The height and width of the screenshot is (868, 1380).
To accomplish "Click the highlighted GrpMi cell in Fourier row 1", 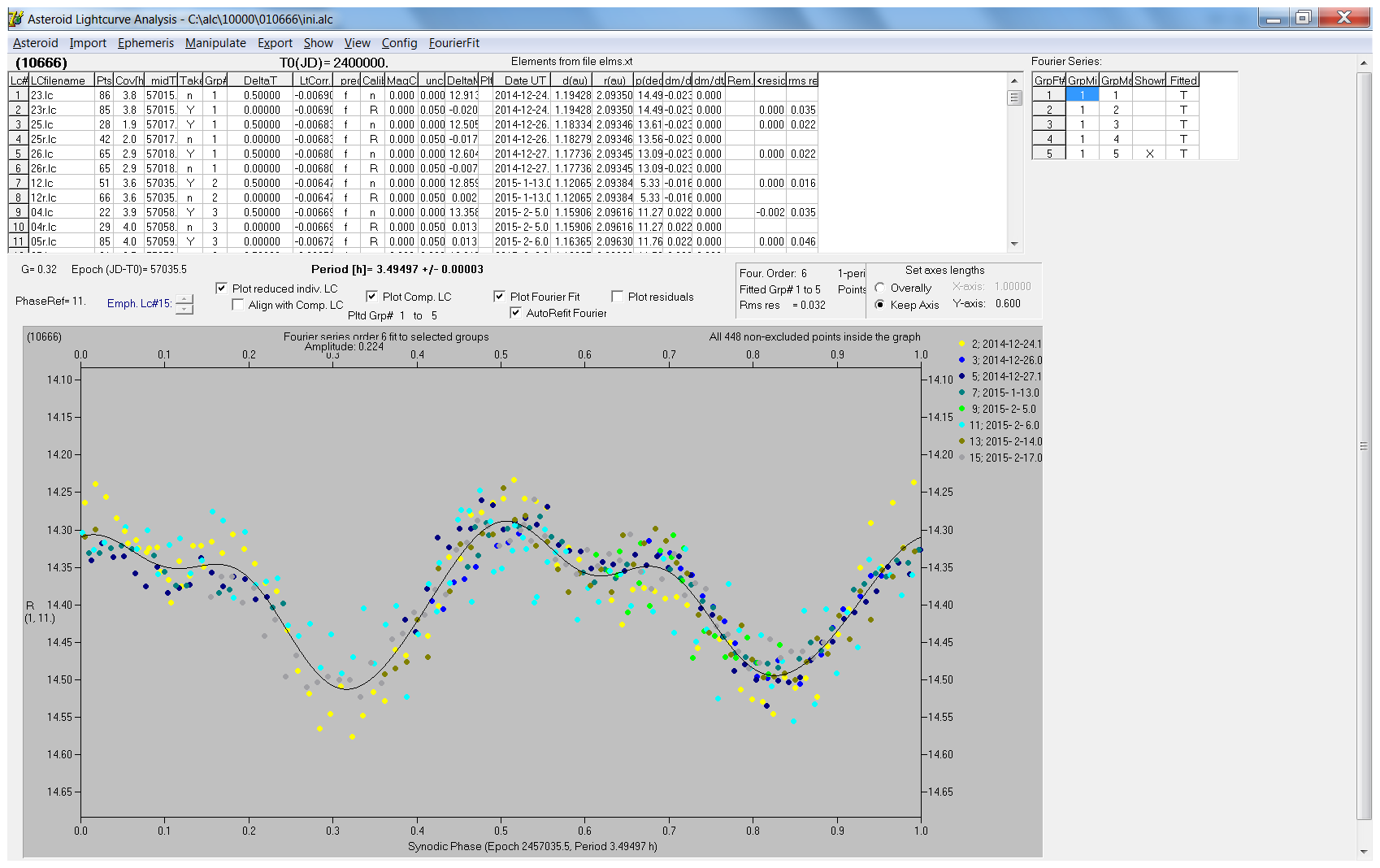I will click(1083, 95).
